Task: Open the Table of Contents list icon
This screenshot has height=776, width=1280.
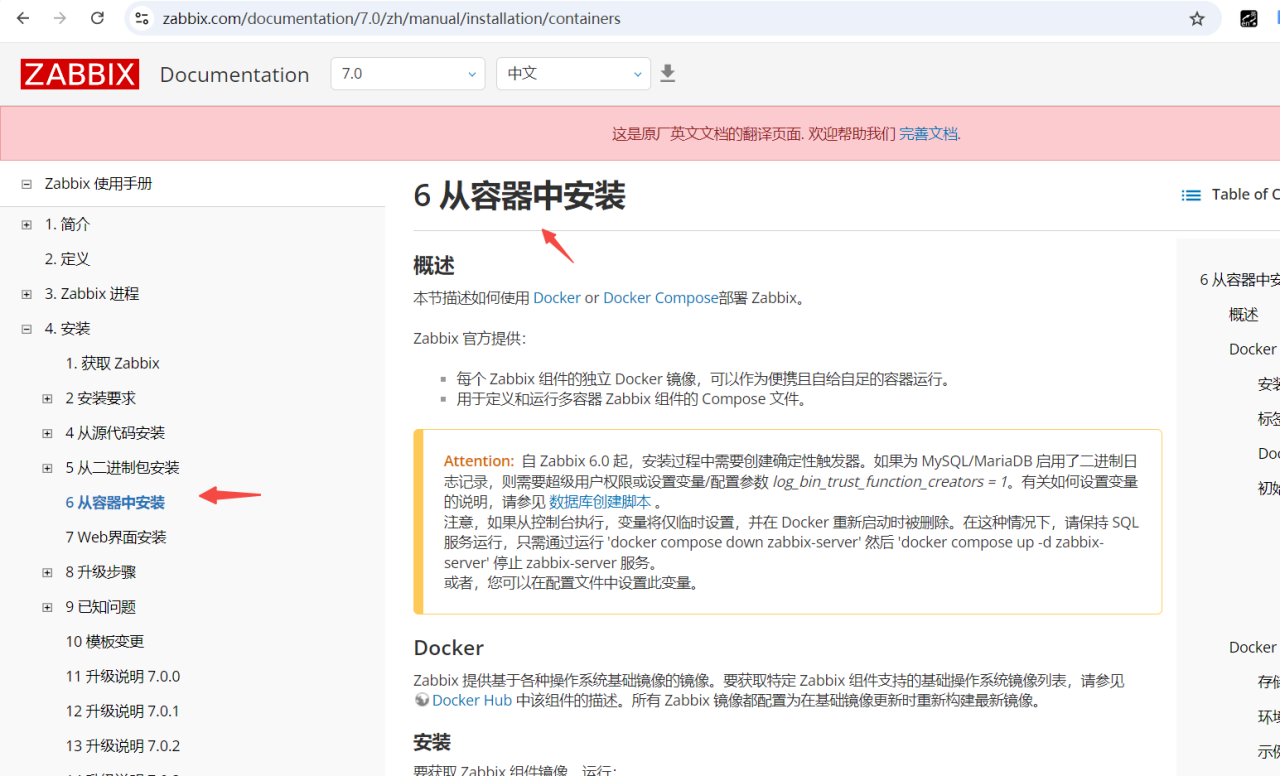Action: (1191, 195)
